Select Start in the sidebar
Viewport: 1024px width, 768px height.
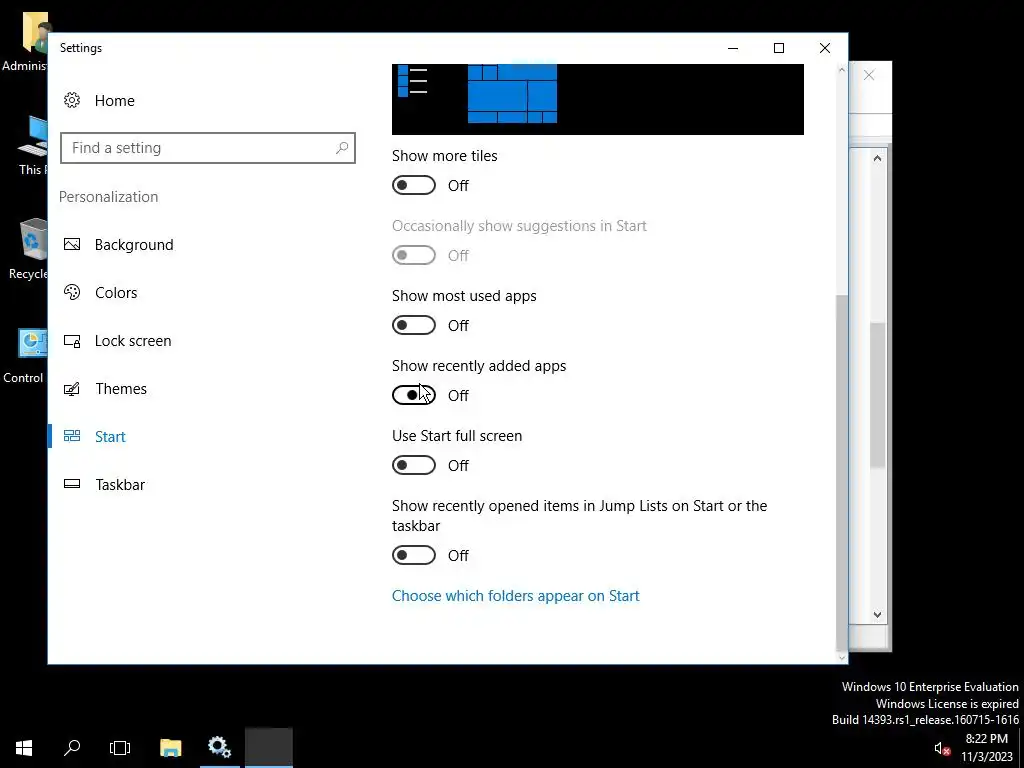point(110,437)
